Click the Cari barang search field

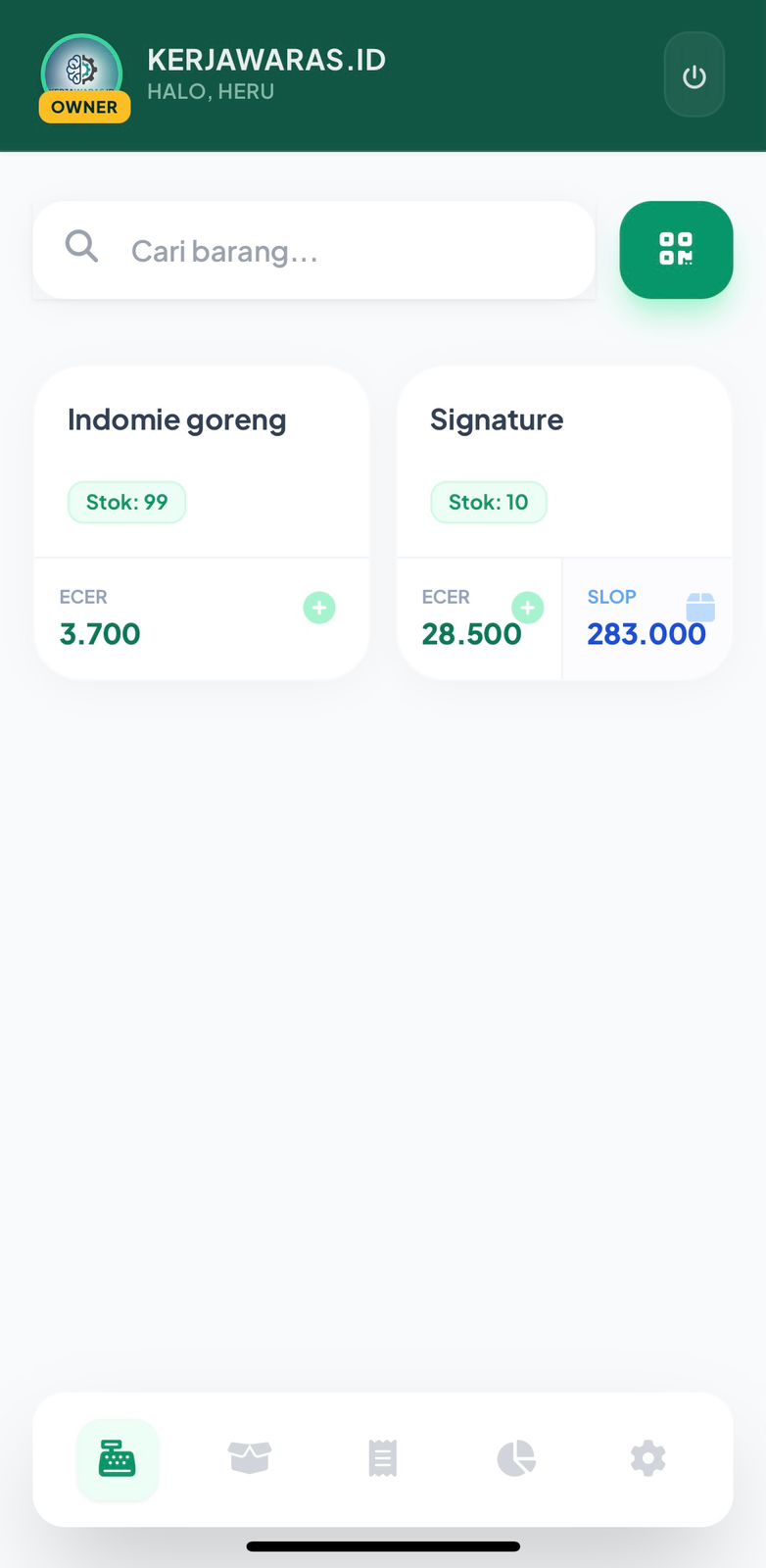(353, 251)
